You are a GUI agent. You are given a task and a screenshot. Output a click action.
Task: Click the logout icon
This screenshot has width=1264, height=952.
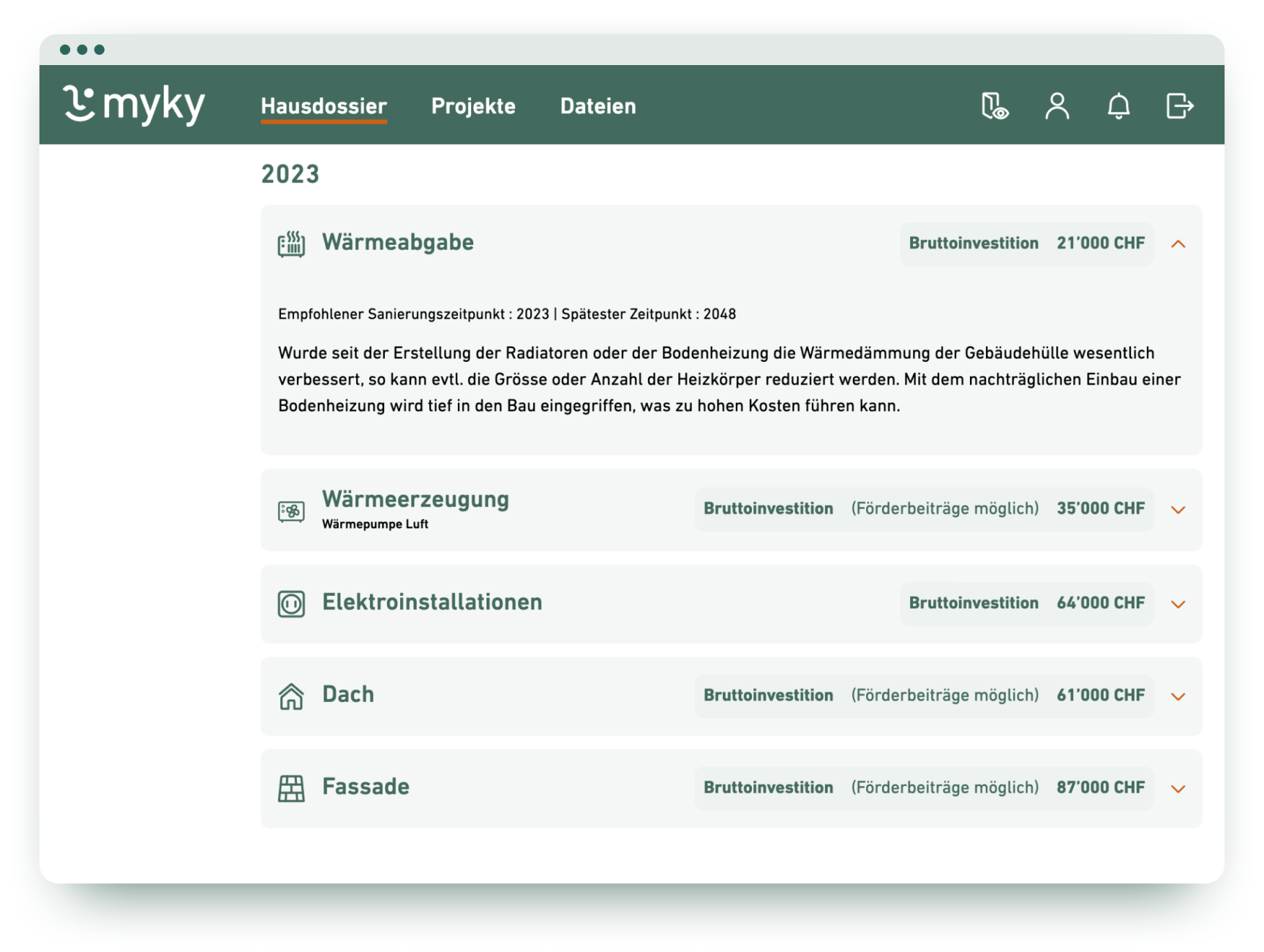pos(1178,107)
